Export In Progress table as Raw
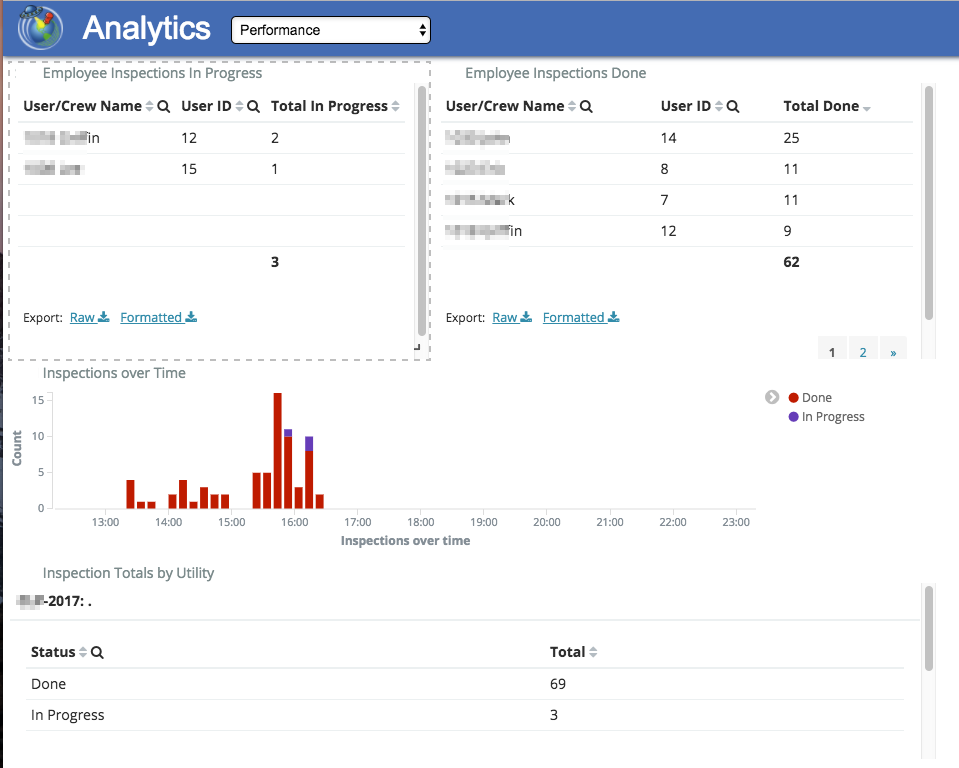 pyautogui.click(x=89, y=317)
